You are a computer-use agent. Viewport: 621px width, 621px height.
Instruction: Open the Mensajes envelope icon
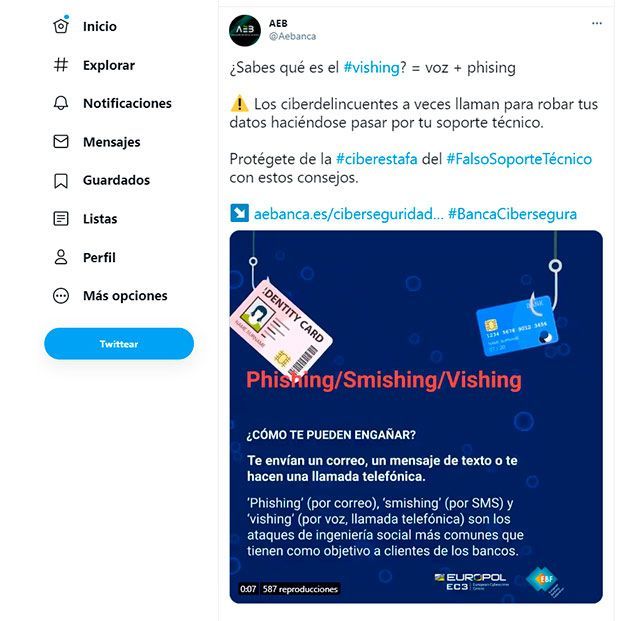(x=61, y=141)
